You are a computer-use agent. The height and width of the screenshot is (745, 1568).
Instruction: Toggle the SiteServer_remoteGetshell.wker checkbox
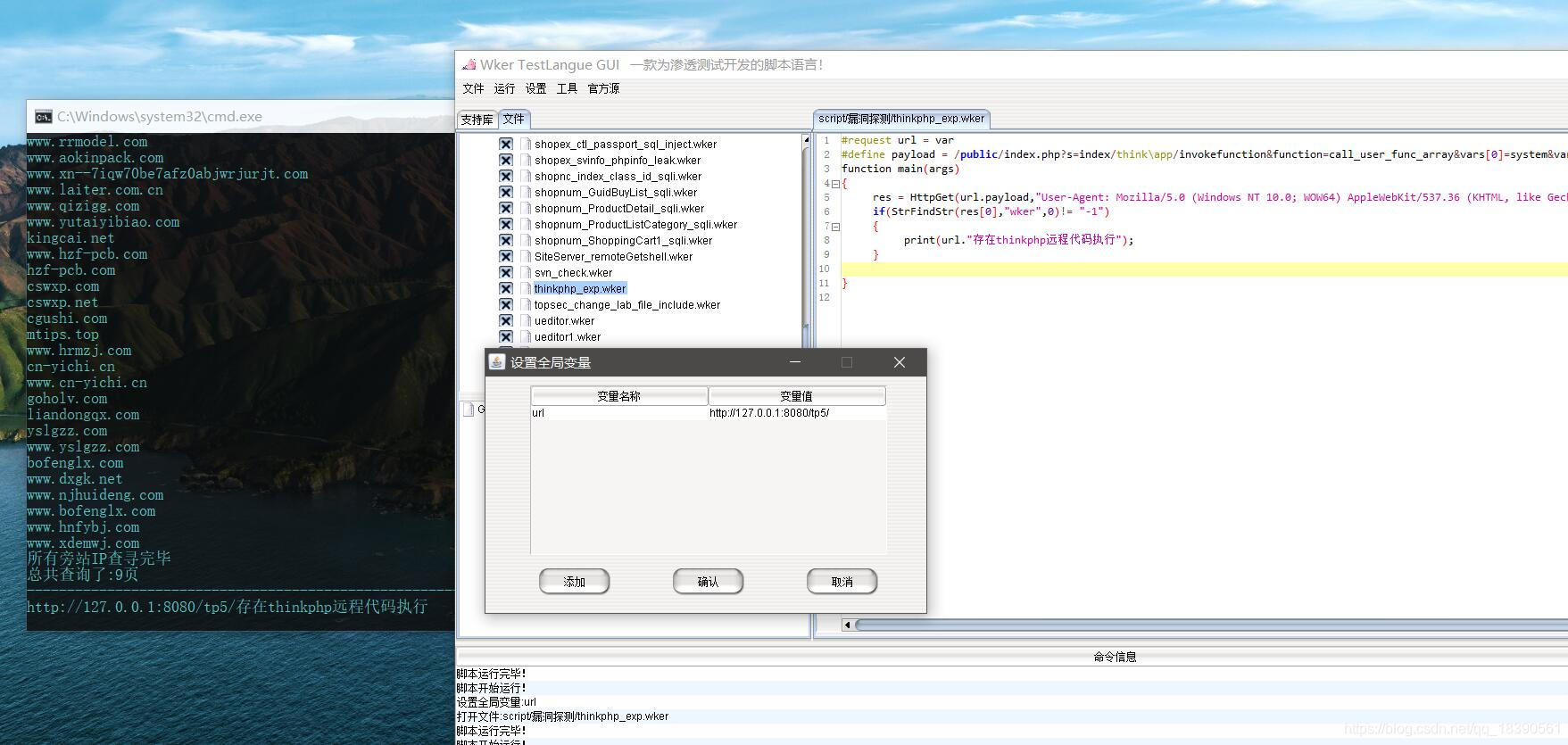506,256
